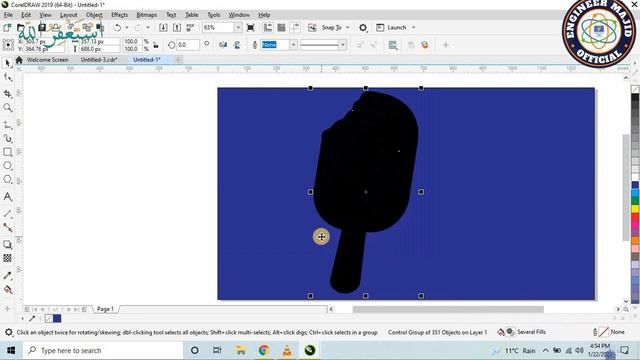Create a new document from toolbar
640x360 pixels.
coord(7,27)
